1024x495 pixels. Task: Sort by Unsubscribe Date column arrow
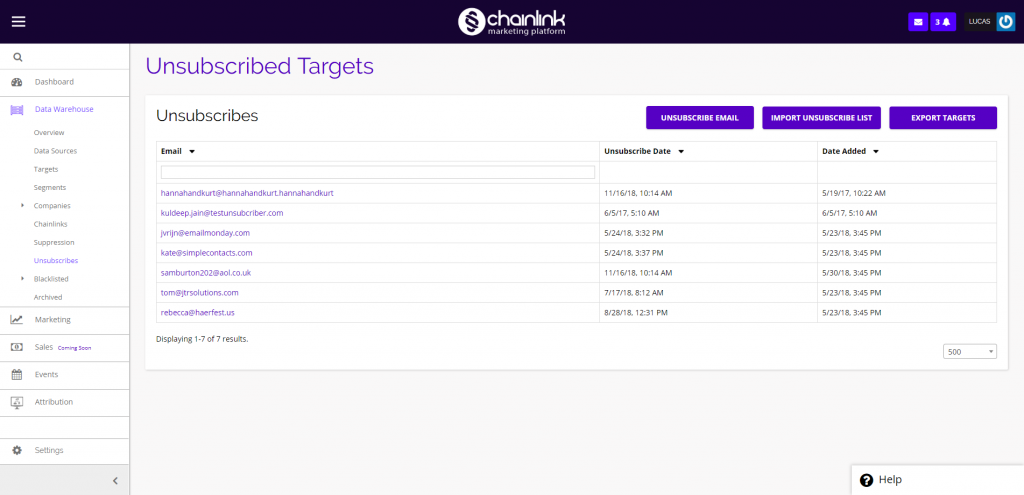680,152
